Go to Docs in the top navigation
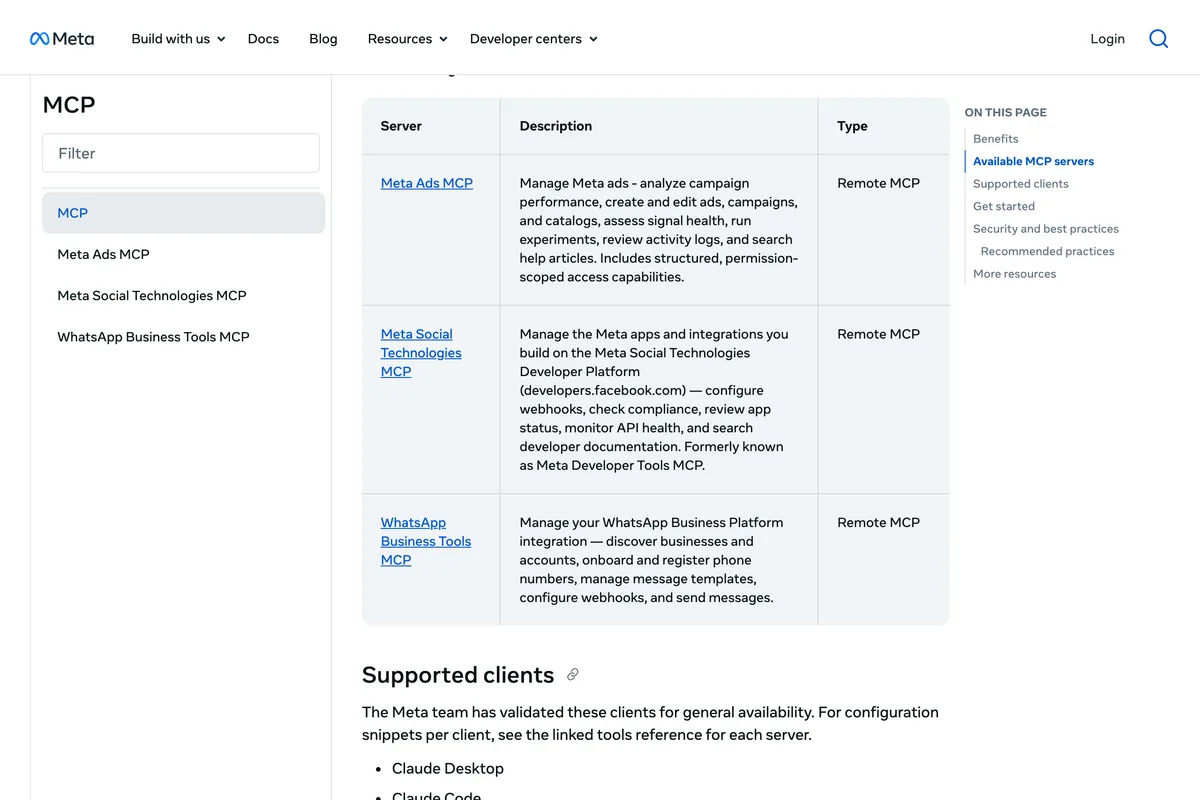1200x800 pixels. pos(263,39)
